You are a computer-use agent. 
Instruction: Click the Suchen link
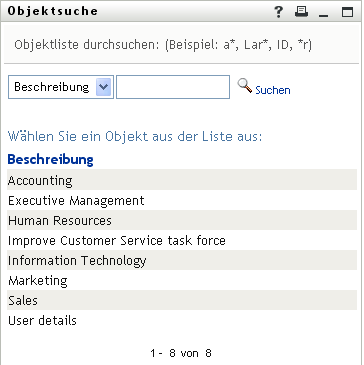[x=273, y=90]
